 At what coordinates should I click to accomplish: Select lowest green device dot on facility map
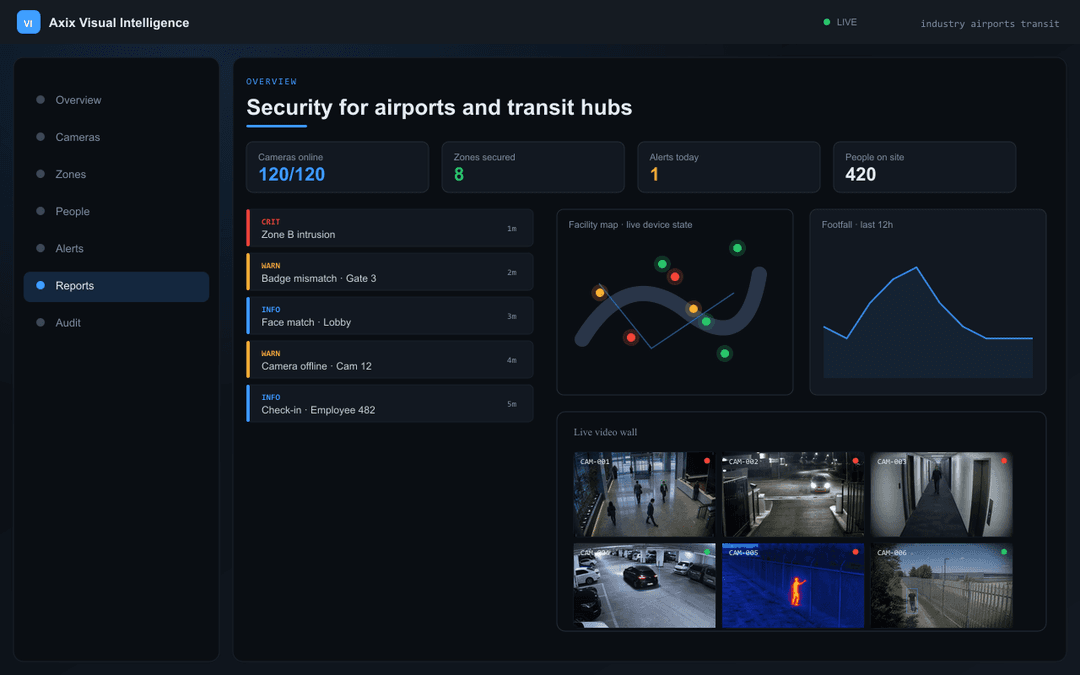[x=725, y=353]
